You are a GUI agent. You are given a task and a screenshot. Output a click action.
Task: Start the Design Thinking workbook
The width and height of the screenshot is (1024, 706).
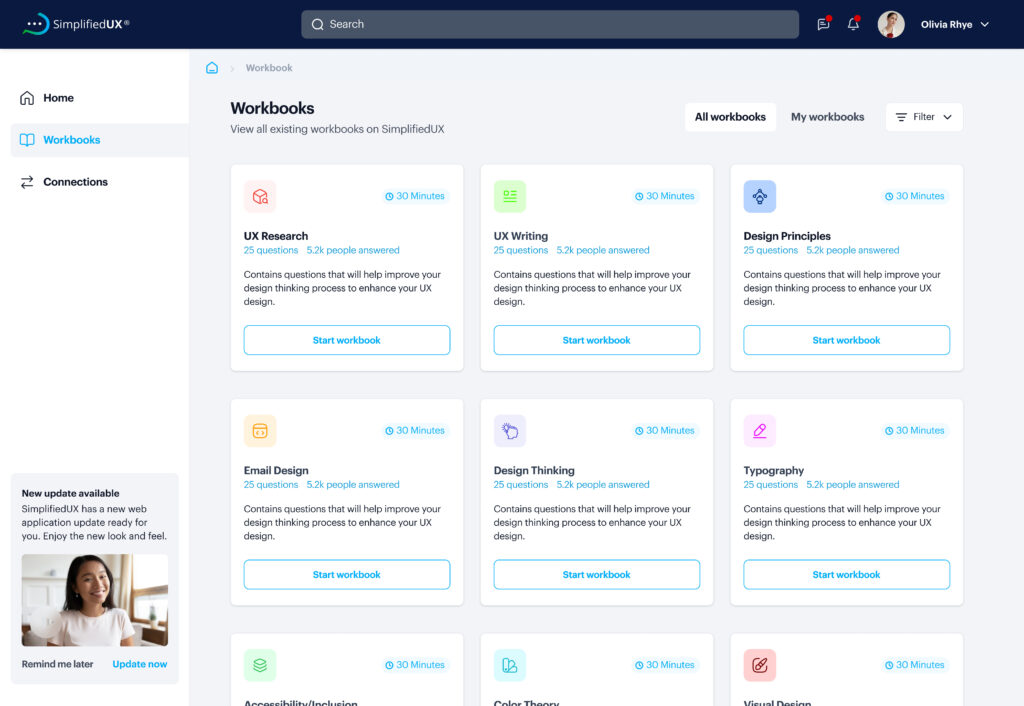pyautogui.click(x=597, y=575)
